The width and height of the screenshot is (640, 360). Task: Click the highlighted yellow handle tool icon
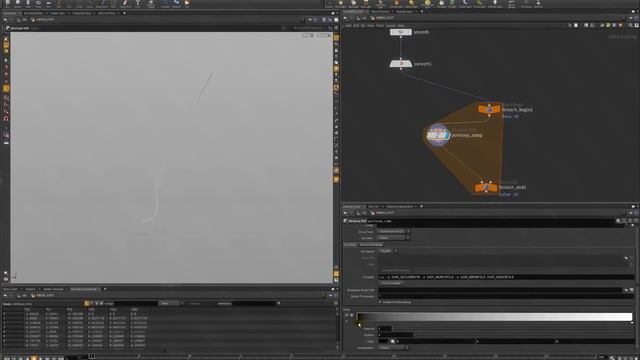click(x=6, y=88)
